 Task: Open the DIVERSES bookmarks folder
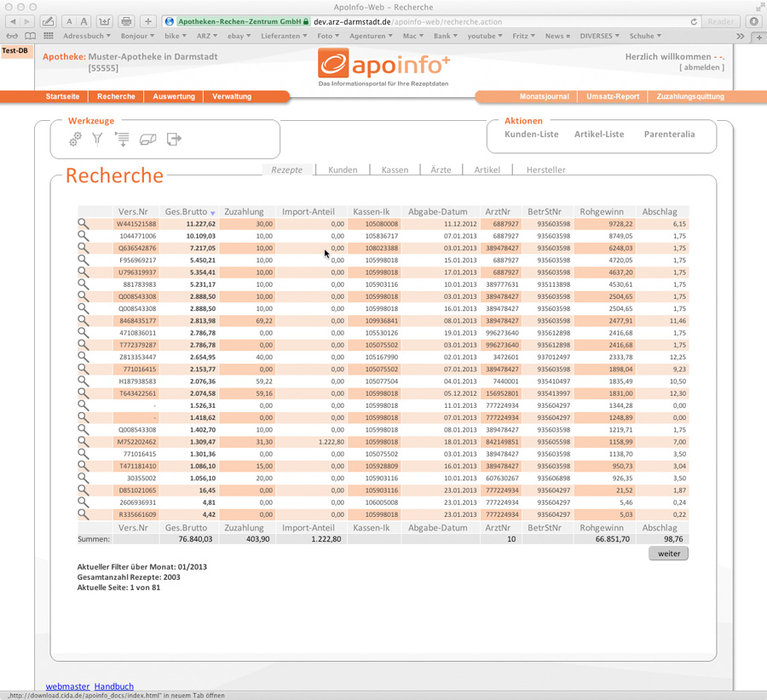coord(600,36)
